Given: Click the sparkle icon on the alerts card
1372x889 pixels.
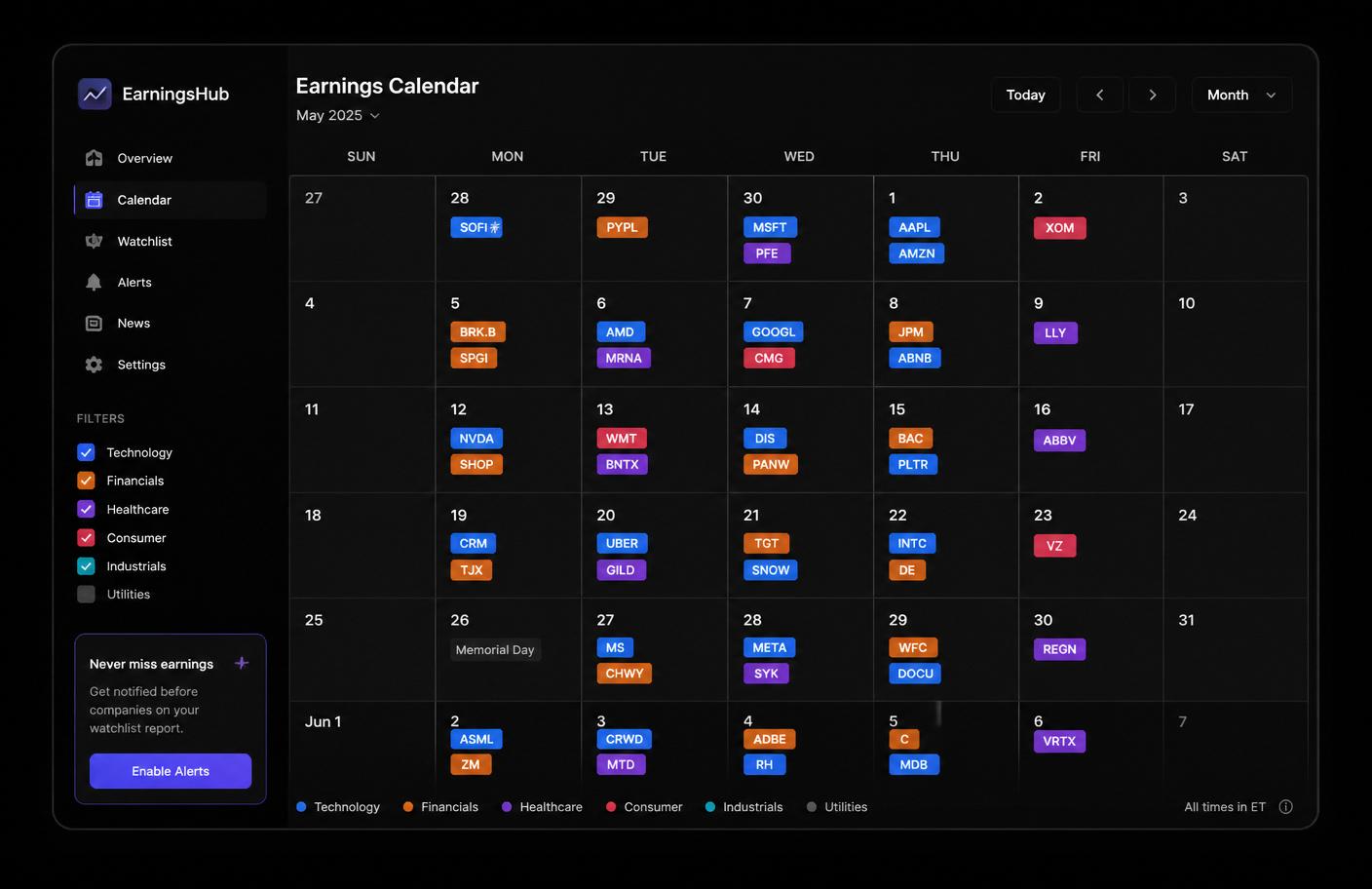Looking at the screenshot, I should point(242,663).
